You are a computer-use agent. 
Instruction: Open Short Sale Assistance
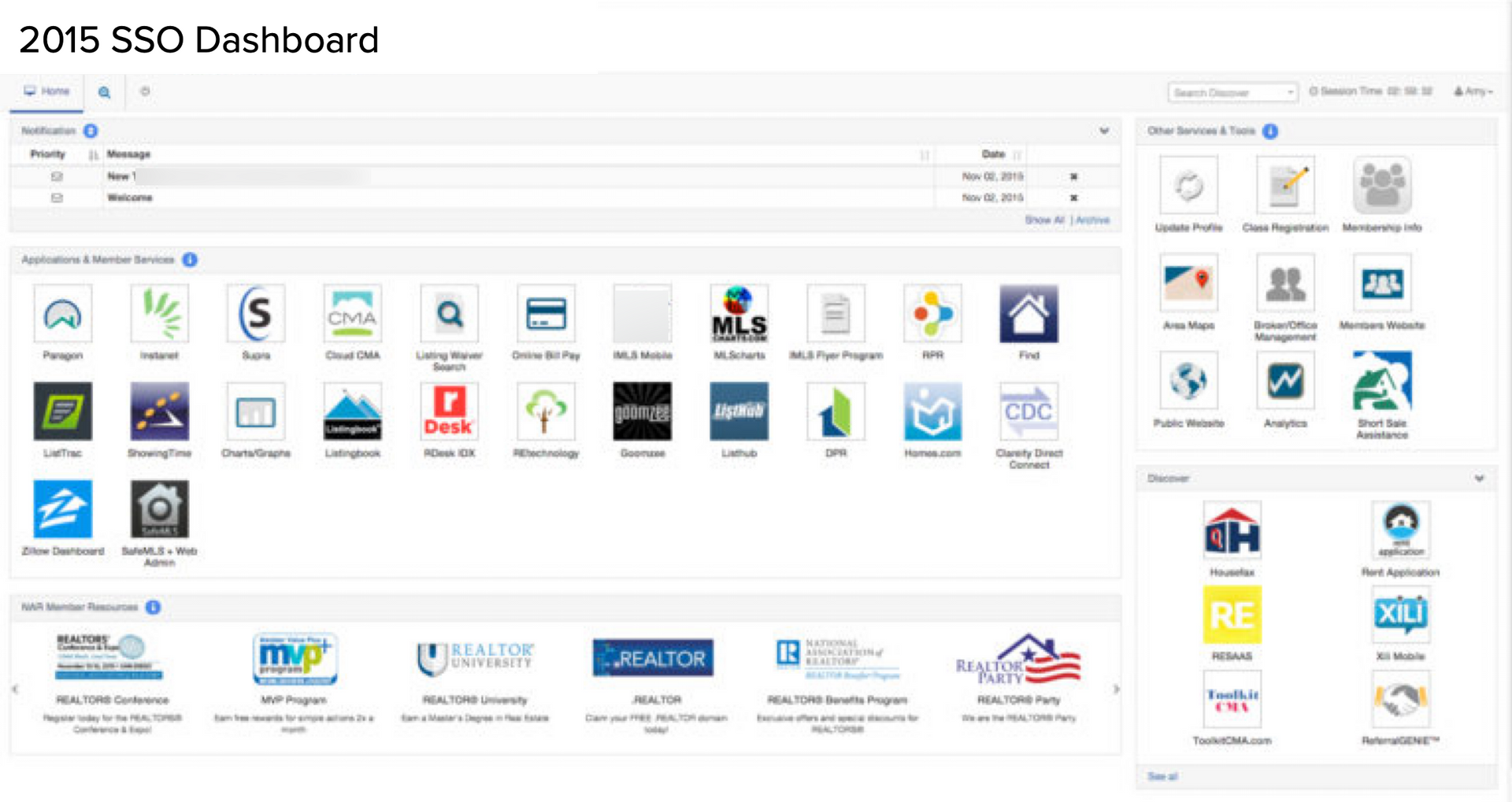click(x=1382, y=381)
